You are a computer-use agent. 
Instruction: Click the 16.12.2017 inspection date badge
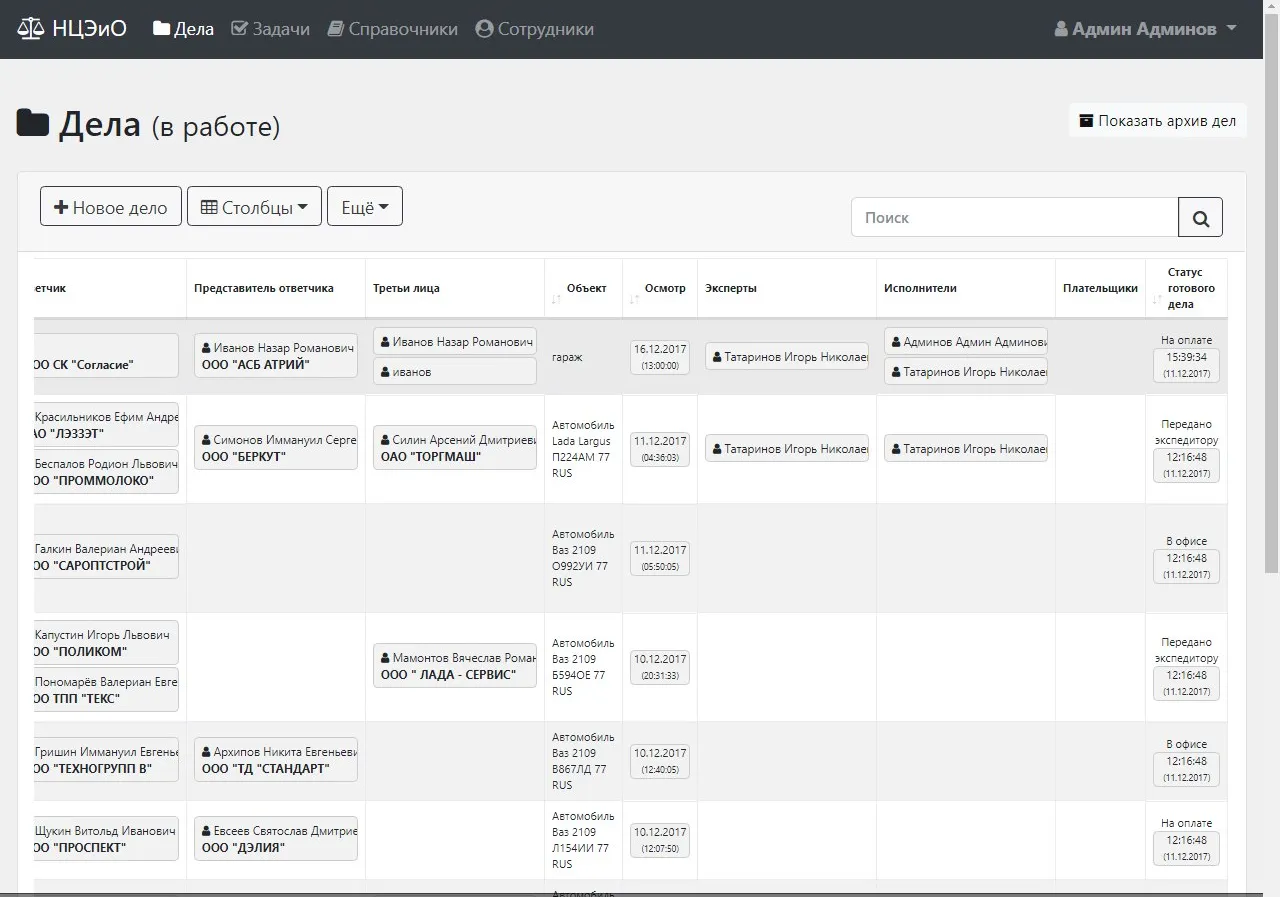659,357
